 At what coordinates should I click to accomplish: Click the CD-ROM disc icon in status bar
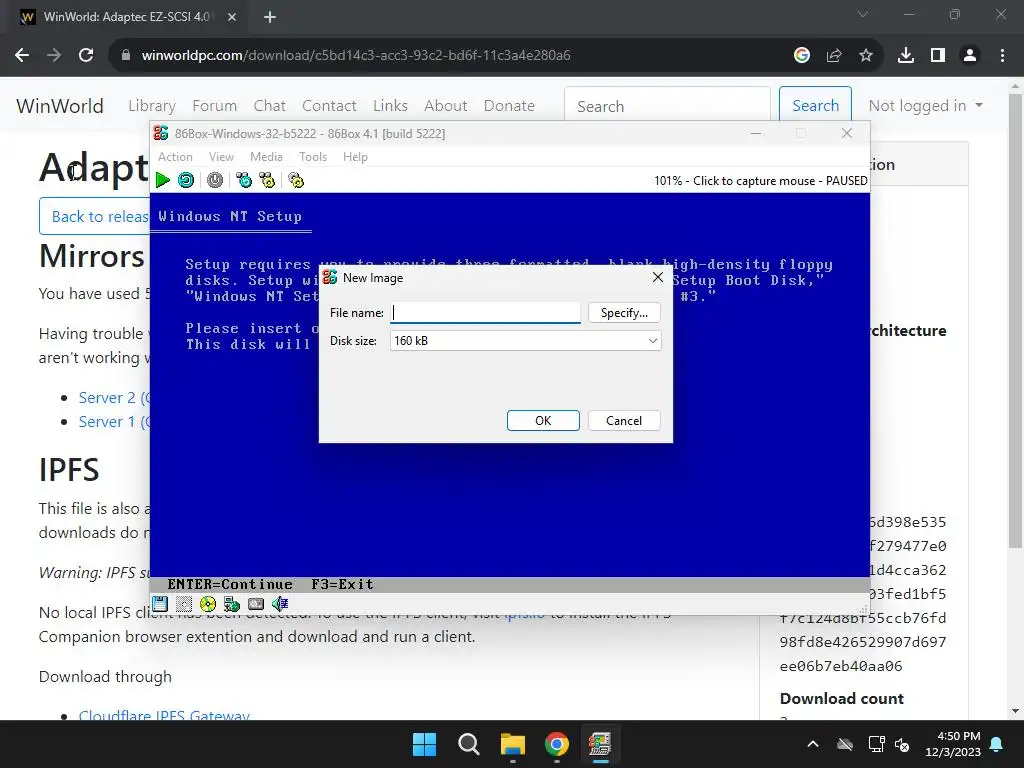tap(208, 604)
